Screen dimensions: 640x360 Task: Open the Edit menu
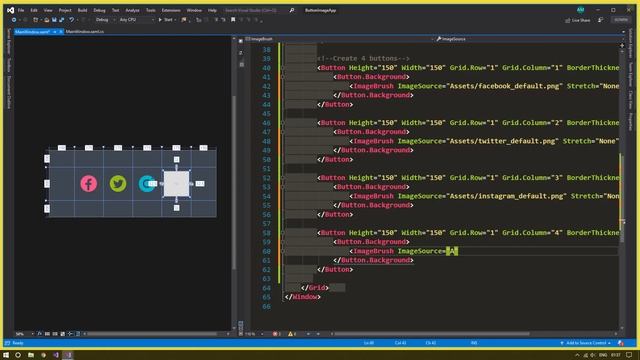tap(34, 10)
